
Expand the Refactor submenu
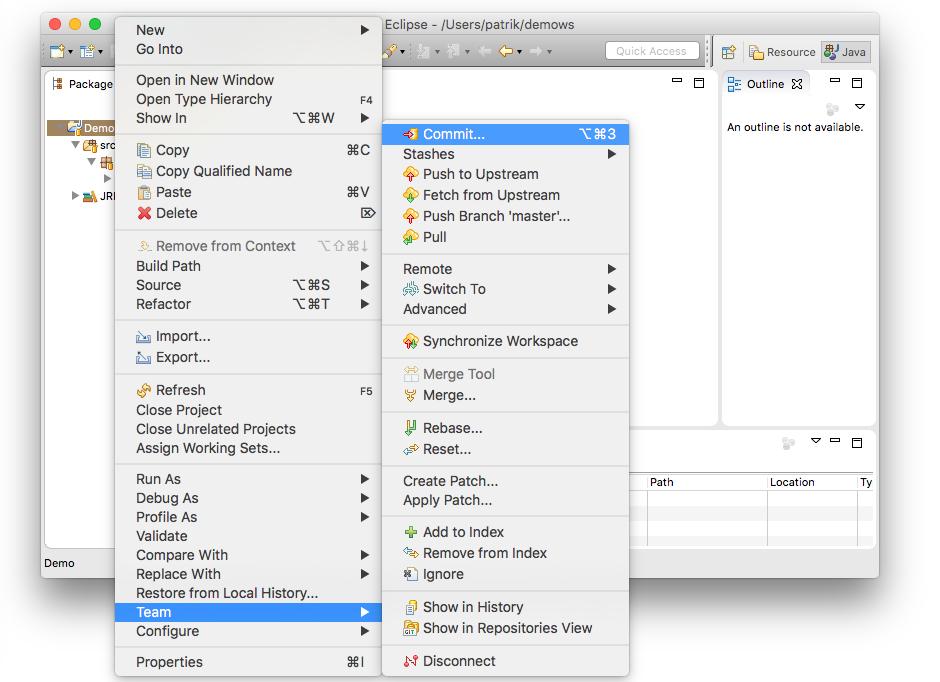coord(248,304)
